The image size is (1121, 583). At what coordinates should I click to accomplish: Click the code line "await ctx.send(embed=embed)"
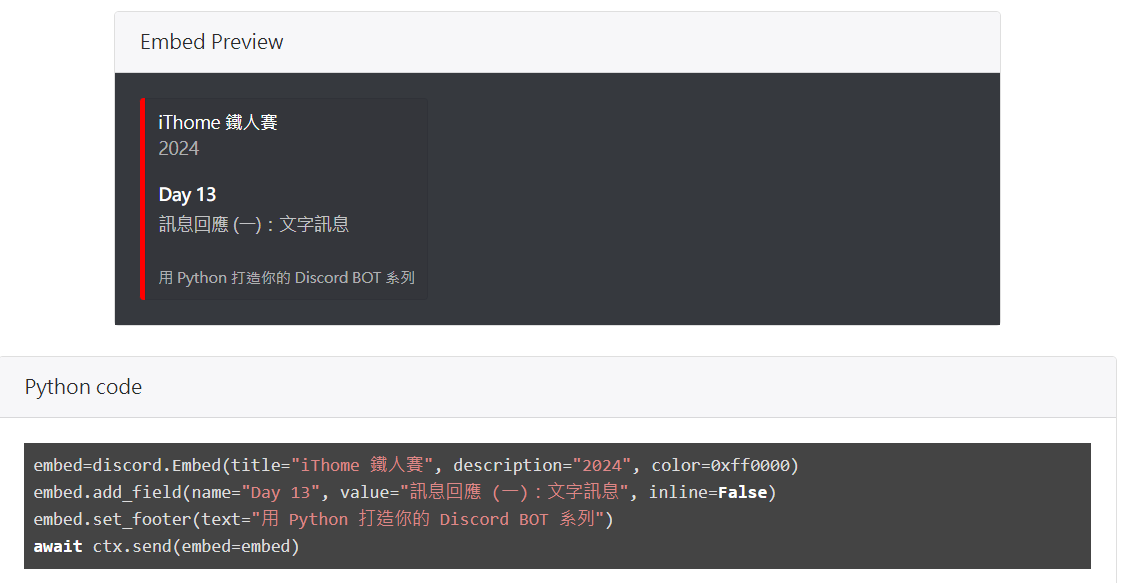(167, 547)
